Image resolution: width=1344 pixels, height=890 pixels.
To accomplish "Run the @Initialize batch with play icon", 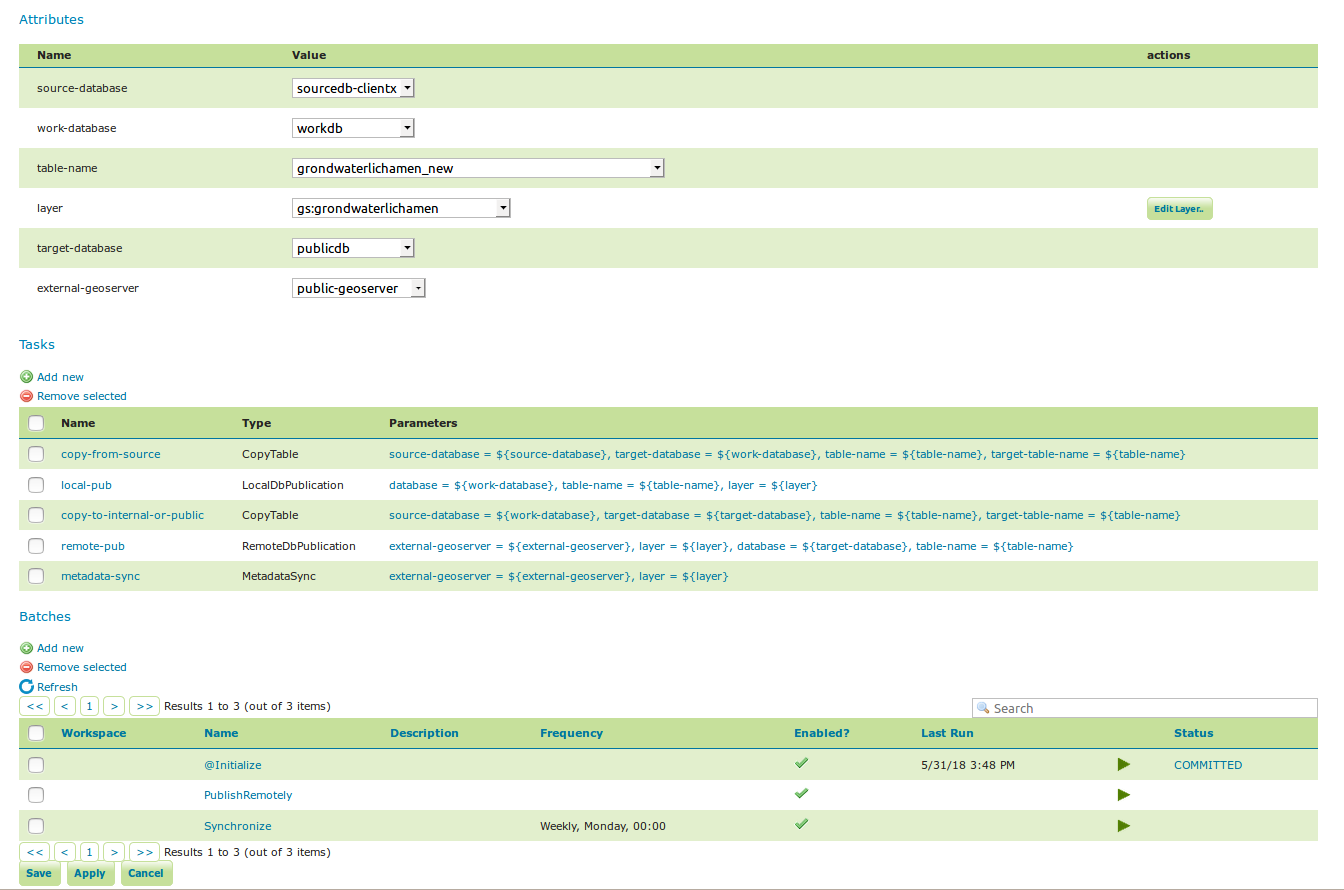I will (x=1123, y=765).
